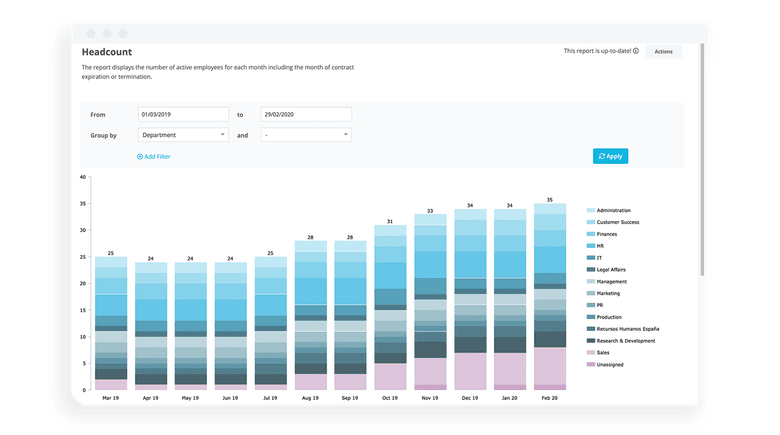Toggle Research & Development legend entry
This screenshot has width=780, height=435.
point(626,341)
